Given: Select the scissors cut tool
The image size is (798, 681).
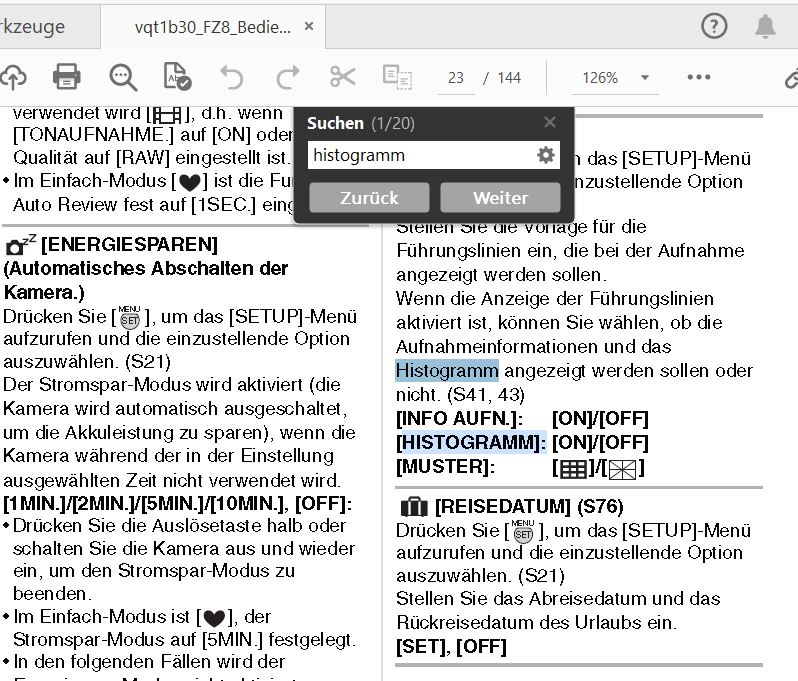Looking at the screenshot, I should coord(343,77).
